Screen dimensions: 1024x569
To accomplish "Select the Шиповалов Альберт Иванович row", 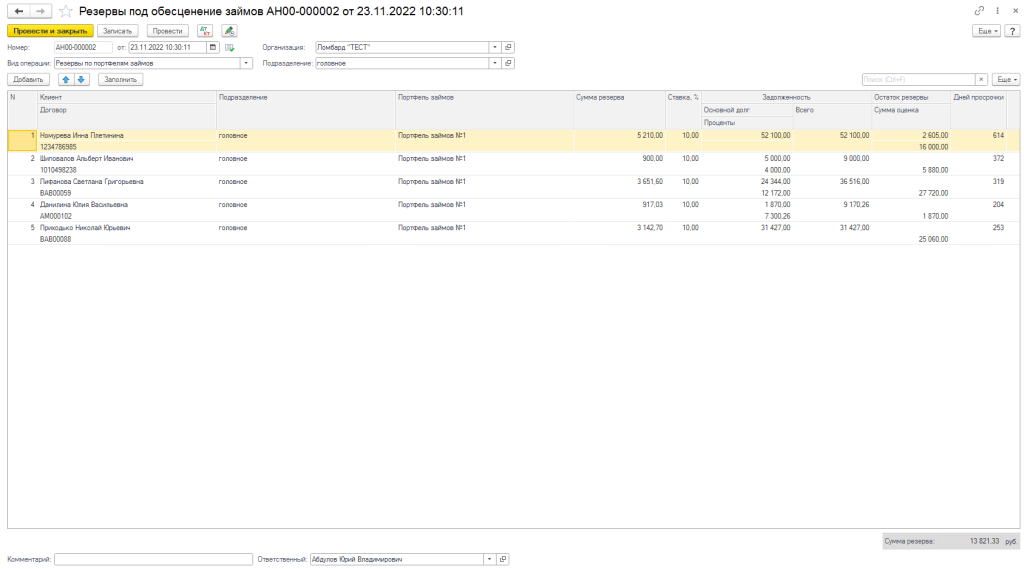I will point(86,158).
